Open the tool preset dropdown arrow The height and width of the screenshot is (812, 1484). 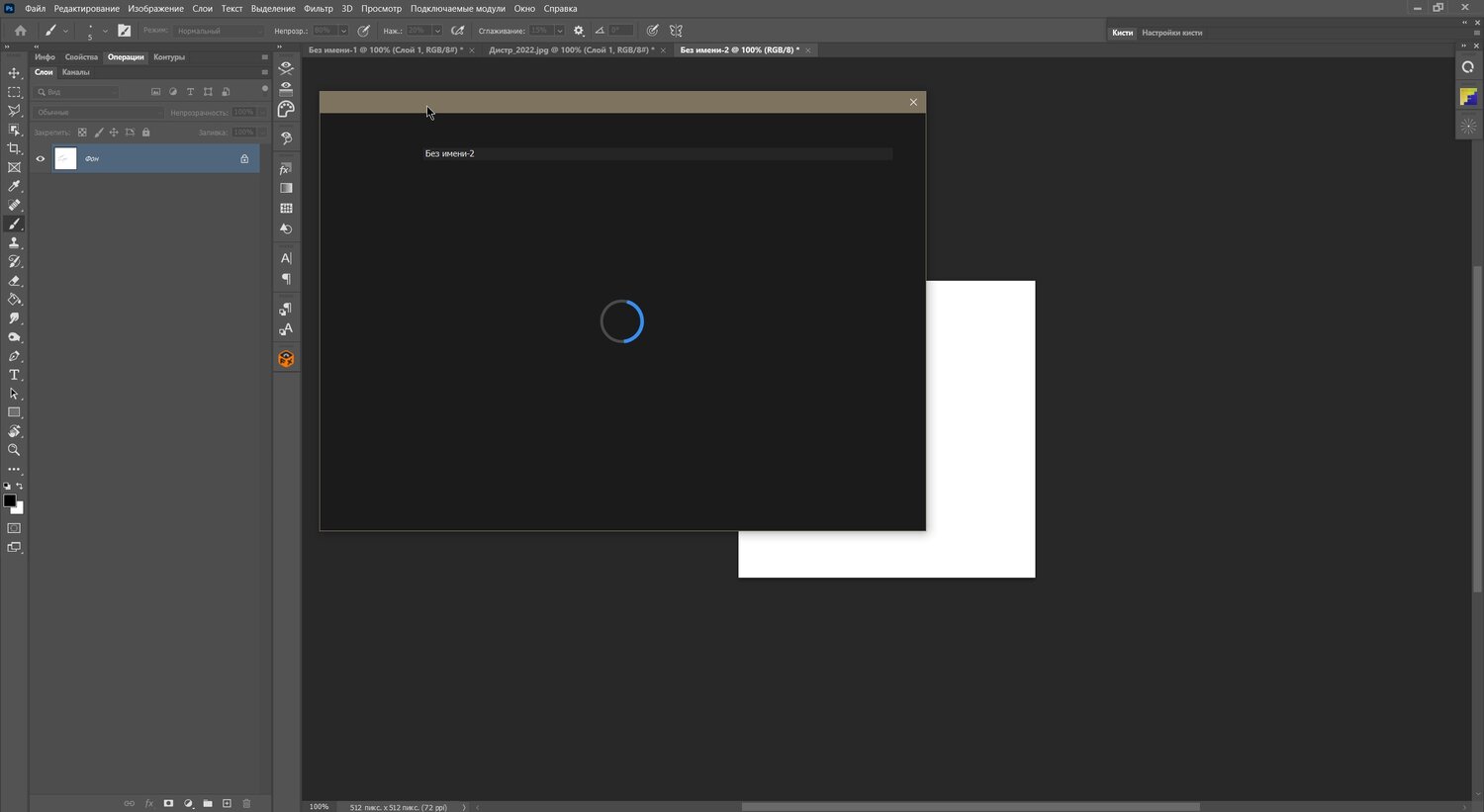click(x=65, y=31)
